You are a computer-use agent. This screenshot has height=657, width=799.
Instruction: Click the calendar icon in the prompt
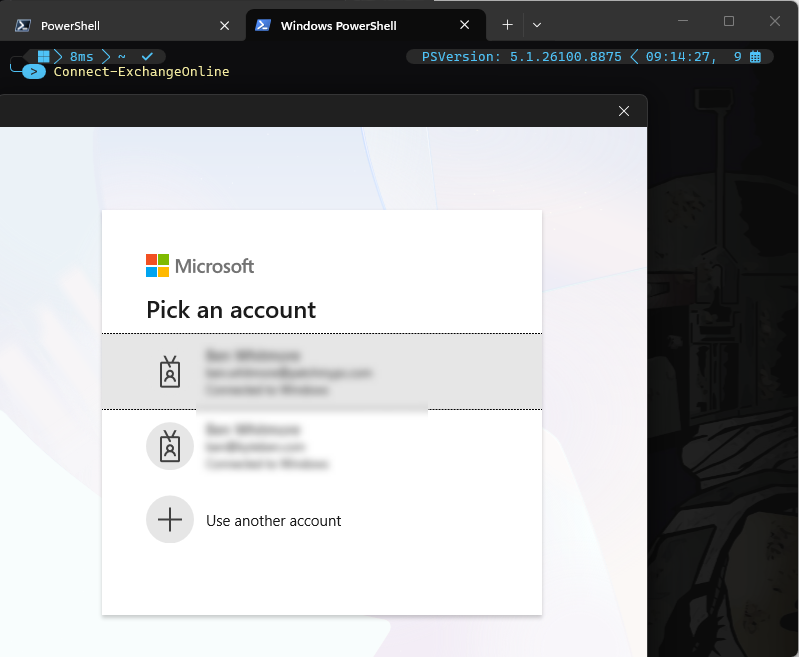pos(755,57)
